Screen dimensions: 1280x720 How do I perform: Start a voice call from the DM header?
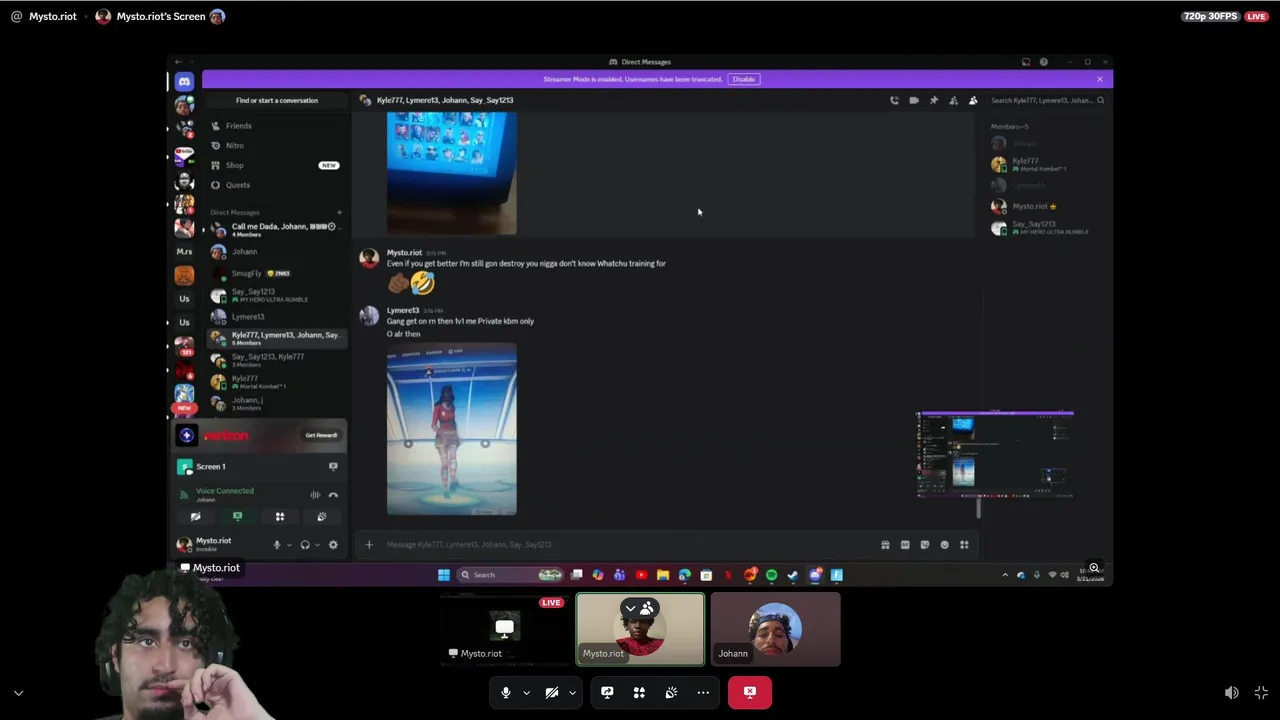[894, 100]
